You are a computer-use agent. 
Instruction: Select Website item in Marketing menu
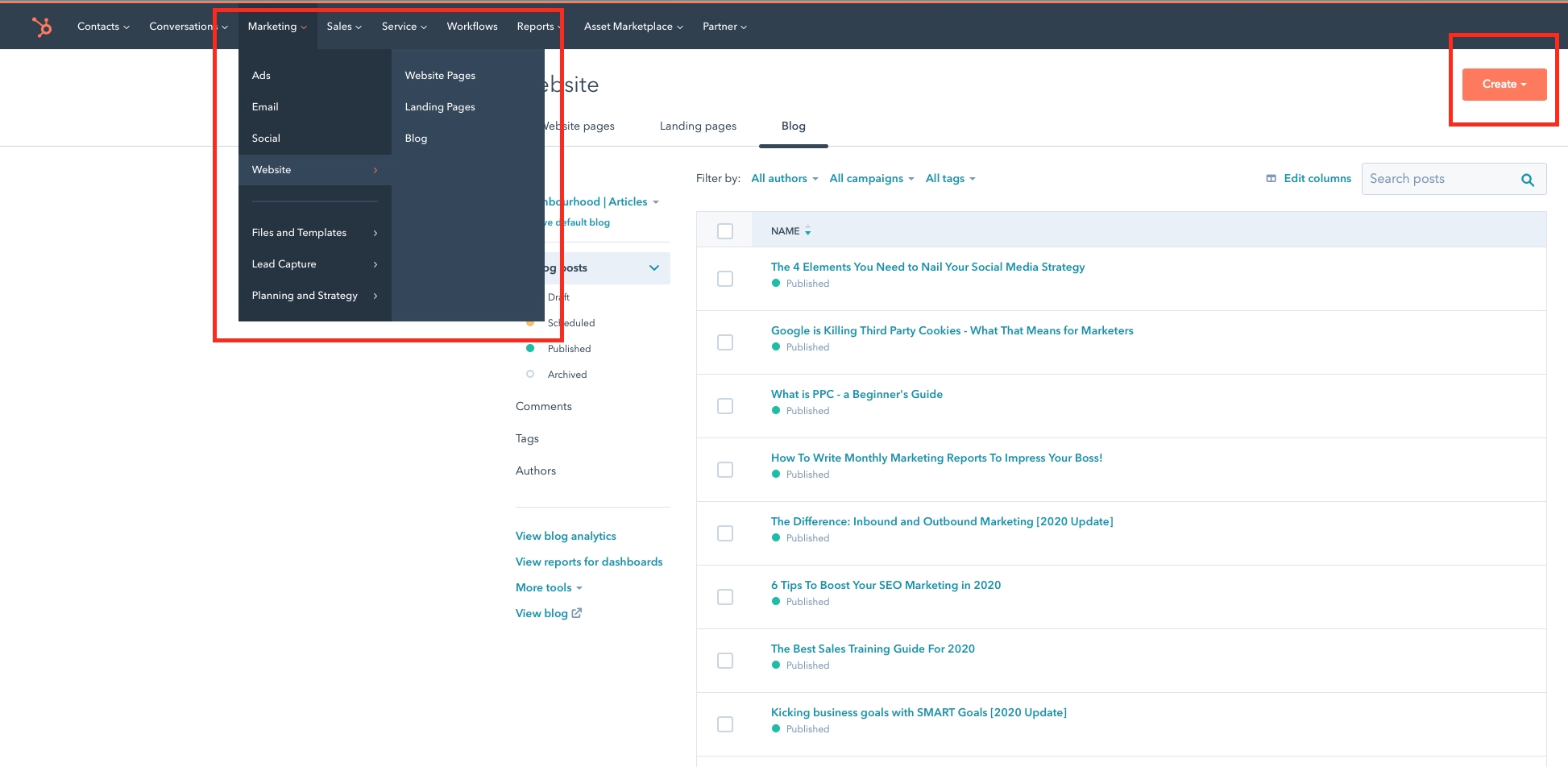click(x=315, y=170)
